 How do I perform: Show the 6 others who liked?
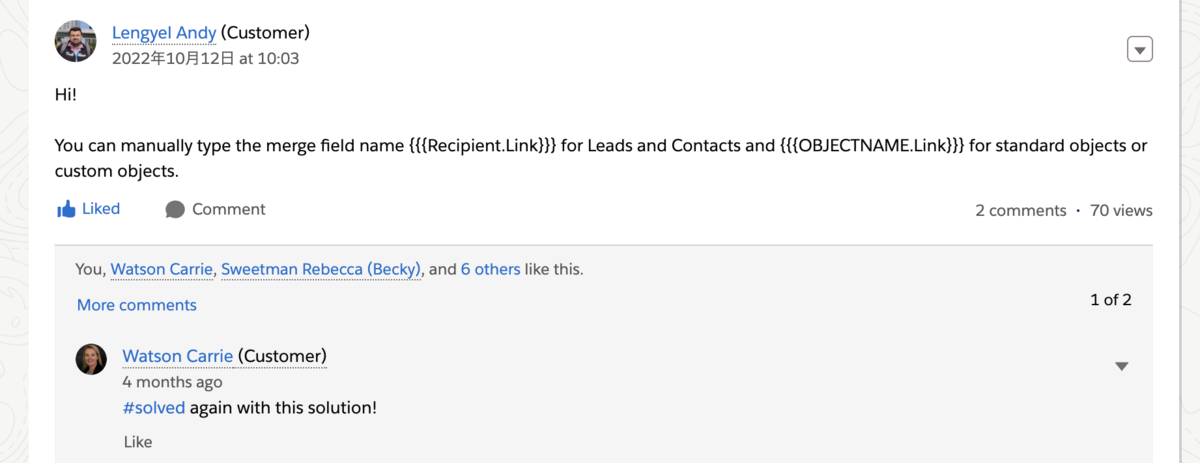click(x=490, y=269)
